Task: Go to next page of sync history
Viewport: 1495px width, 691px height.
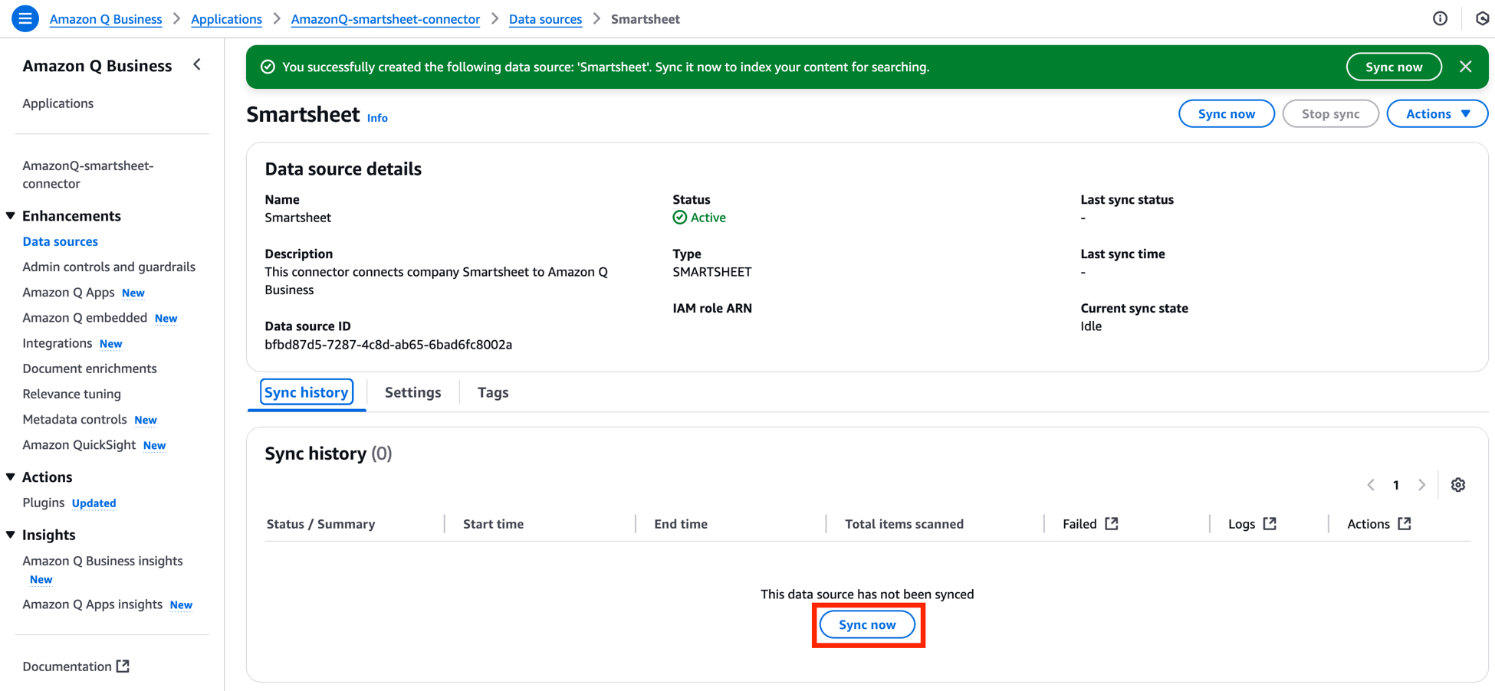Action: click(1421, 485)
